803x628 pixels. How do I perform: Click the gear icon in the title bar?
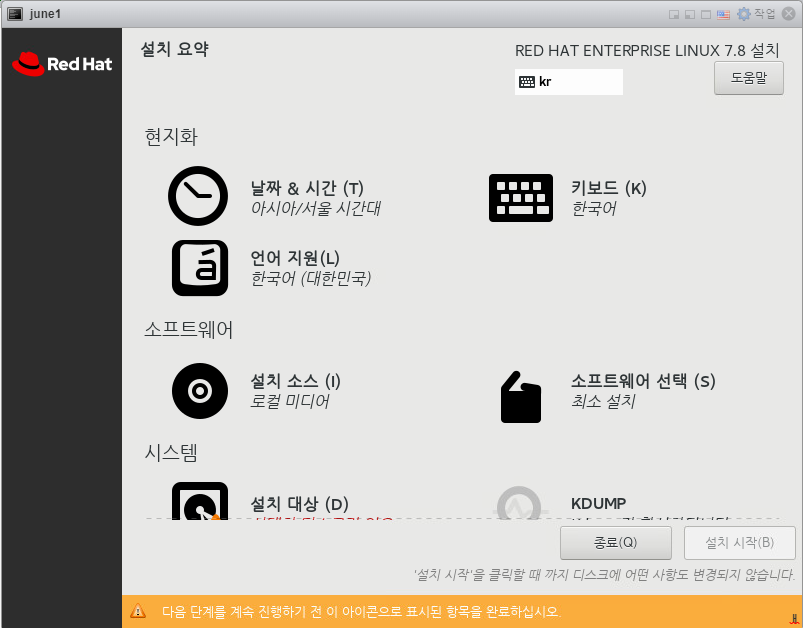pos(743,14)
